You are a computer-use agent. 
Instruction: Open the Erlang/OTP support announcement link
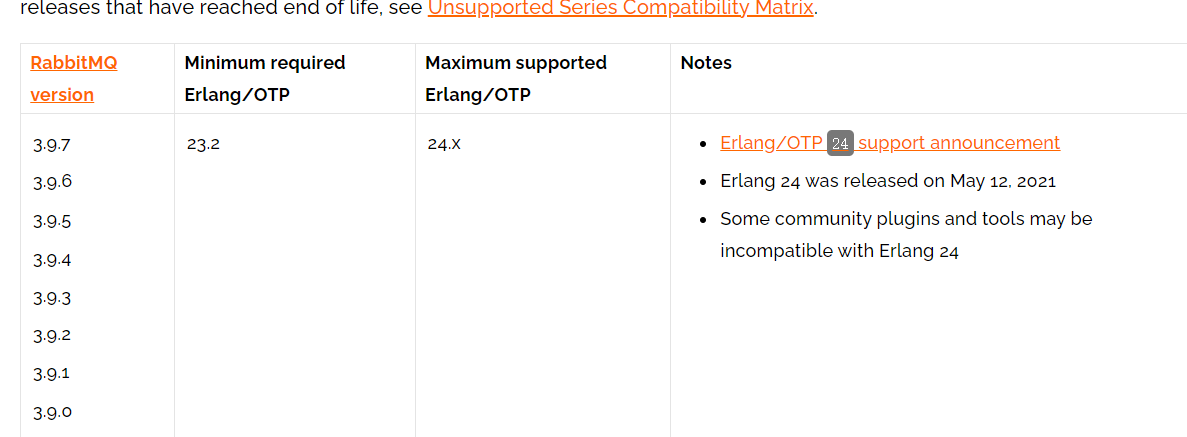click(x=958, y=143)
